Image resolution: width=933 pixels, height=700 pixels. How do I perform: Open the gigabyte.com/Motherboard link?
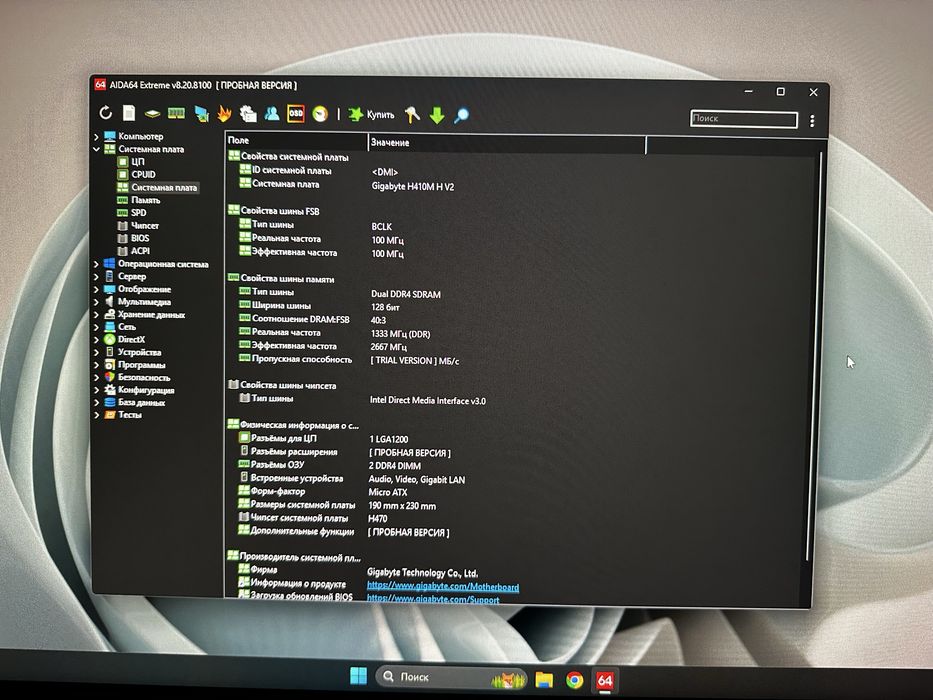(443, 587)
